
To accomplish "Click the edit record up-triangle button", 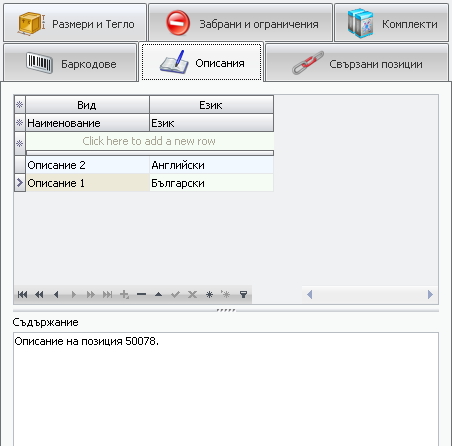I will click(158, 294).
